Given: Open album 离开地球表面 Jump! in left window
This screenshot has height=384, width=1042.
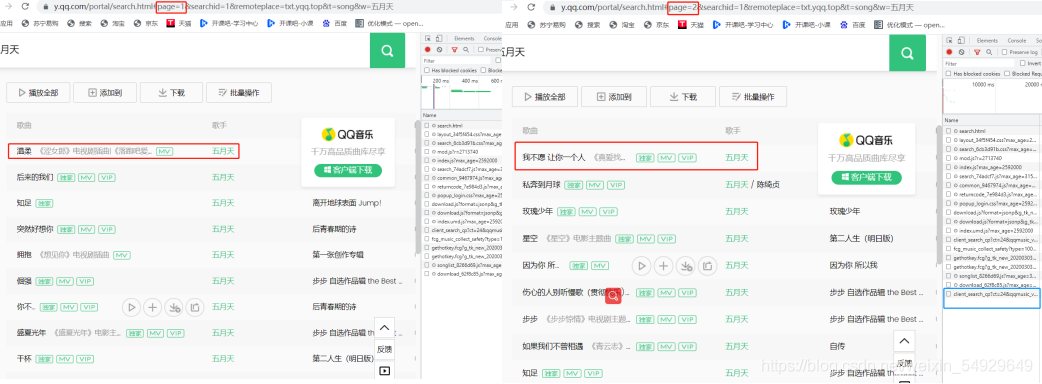Looking at the screenshot, I should click(x=347, y=203).
